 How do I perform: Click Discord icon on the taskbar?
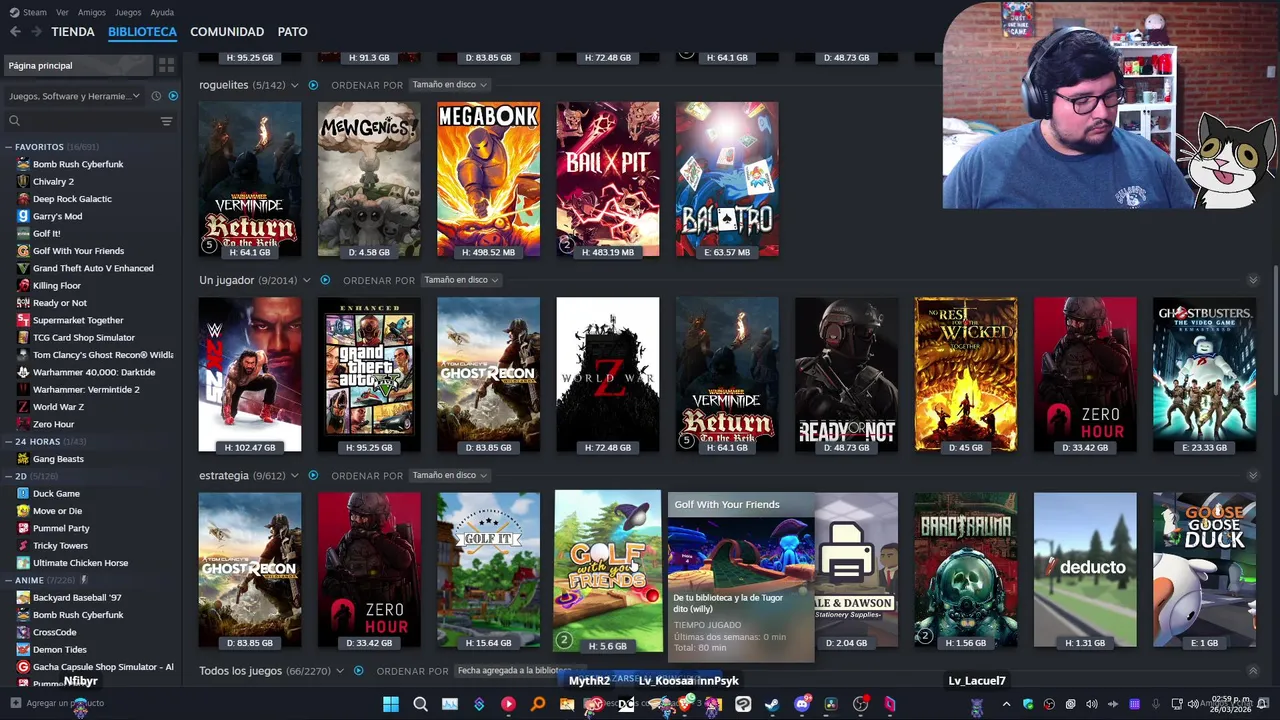(x=801, y=704)
